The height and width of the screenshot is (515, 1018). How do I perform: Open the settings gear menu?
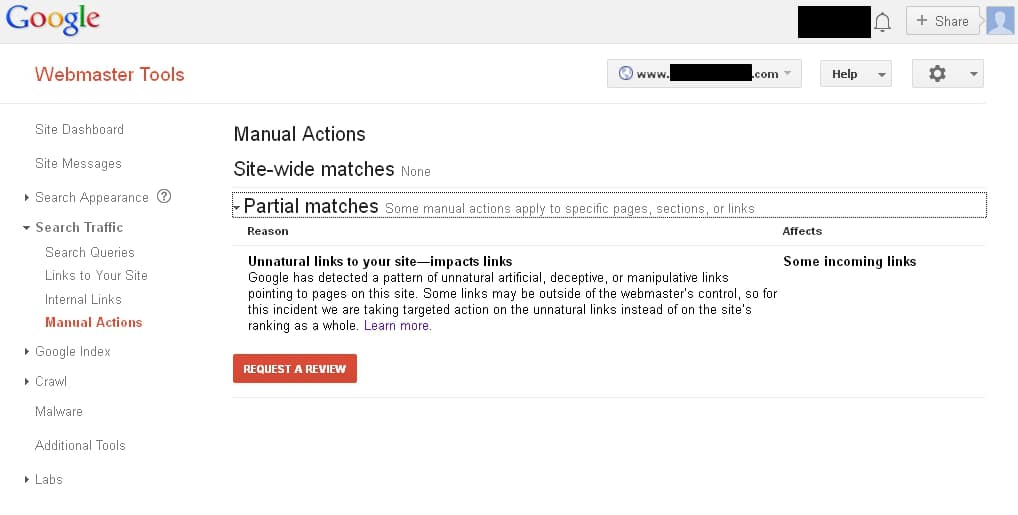[947, 74]
